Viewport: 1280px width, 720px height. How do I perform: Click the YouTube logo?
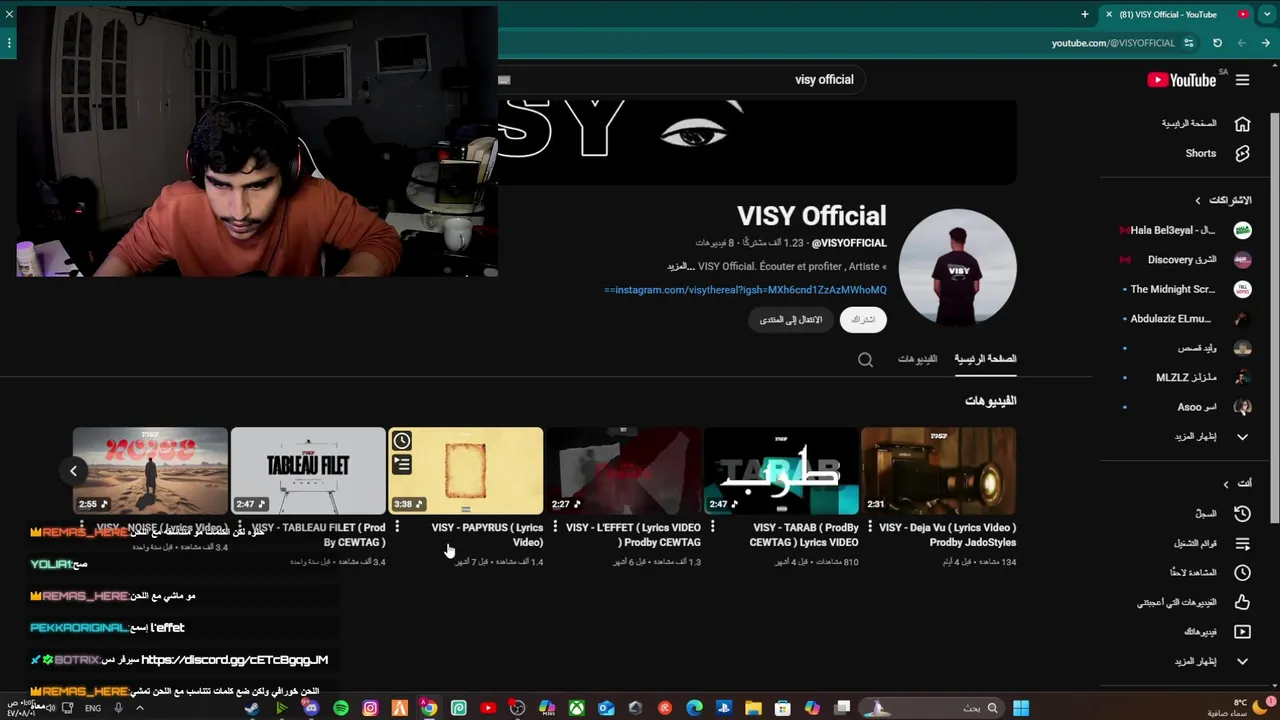tap(1181, 80)
